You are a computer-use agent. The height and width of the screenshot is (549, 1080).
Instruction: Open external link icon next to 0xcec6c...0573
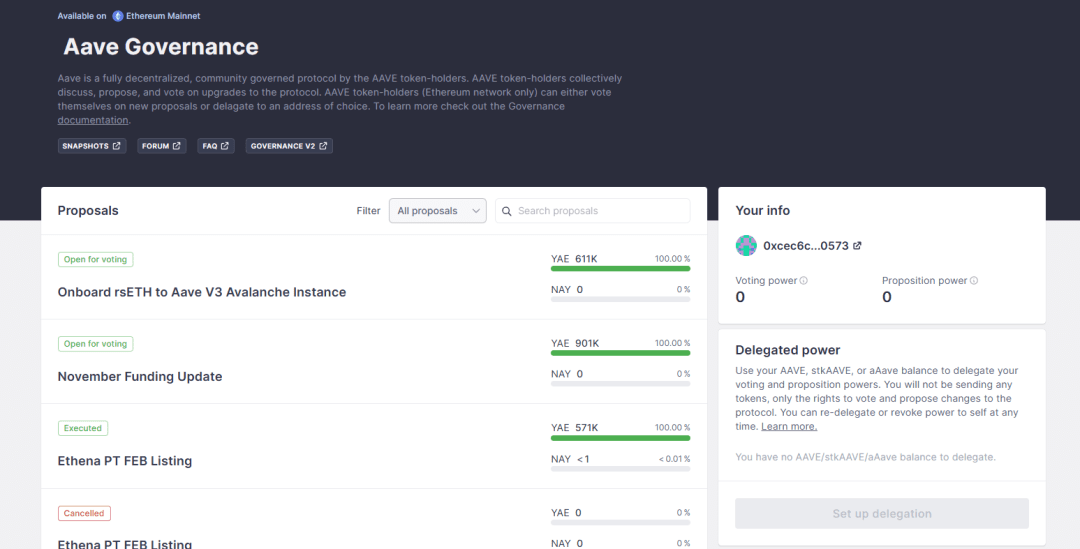coord(857,246)
